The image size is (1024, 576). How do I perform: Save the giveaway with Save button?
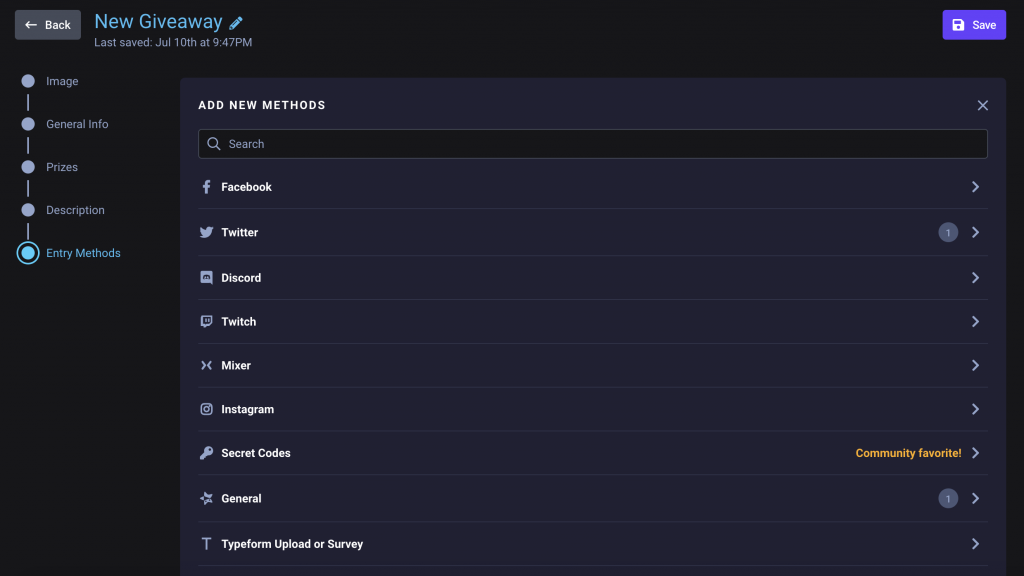coord(974,25)
